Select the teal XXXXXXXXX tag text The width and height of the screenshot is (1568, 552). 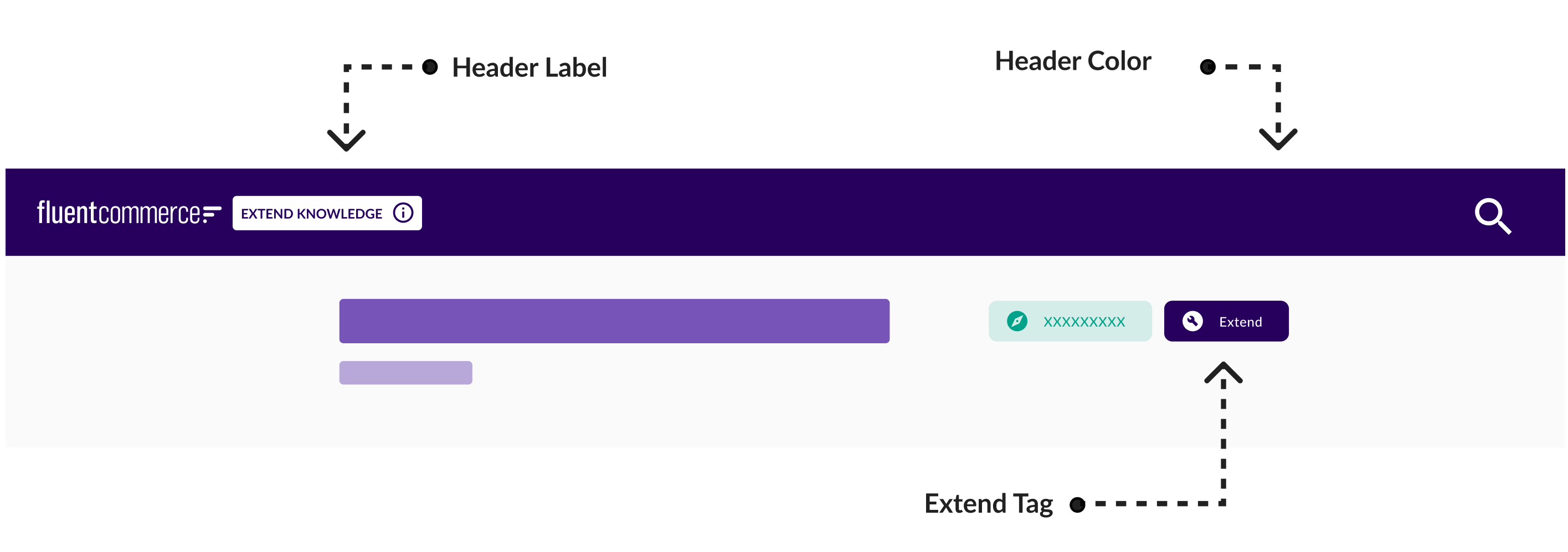click(1083, 322)
